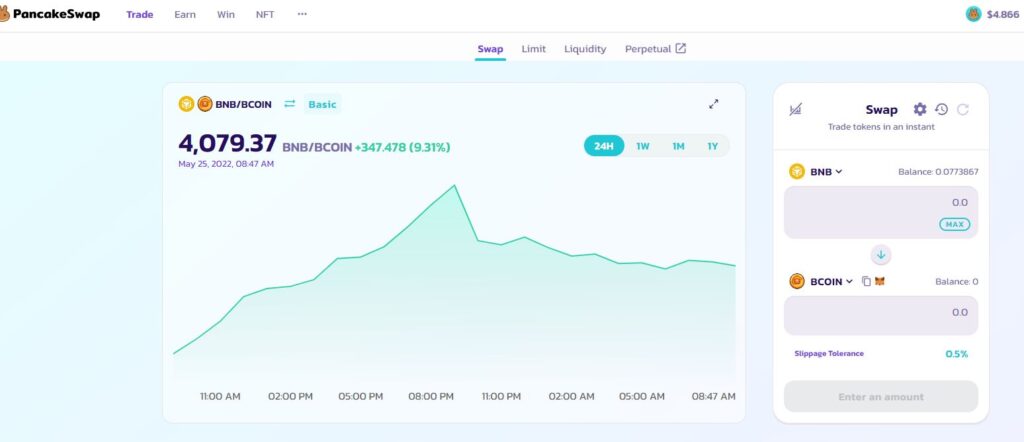Open the Trade menu

tap(140, 14)
